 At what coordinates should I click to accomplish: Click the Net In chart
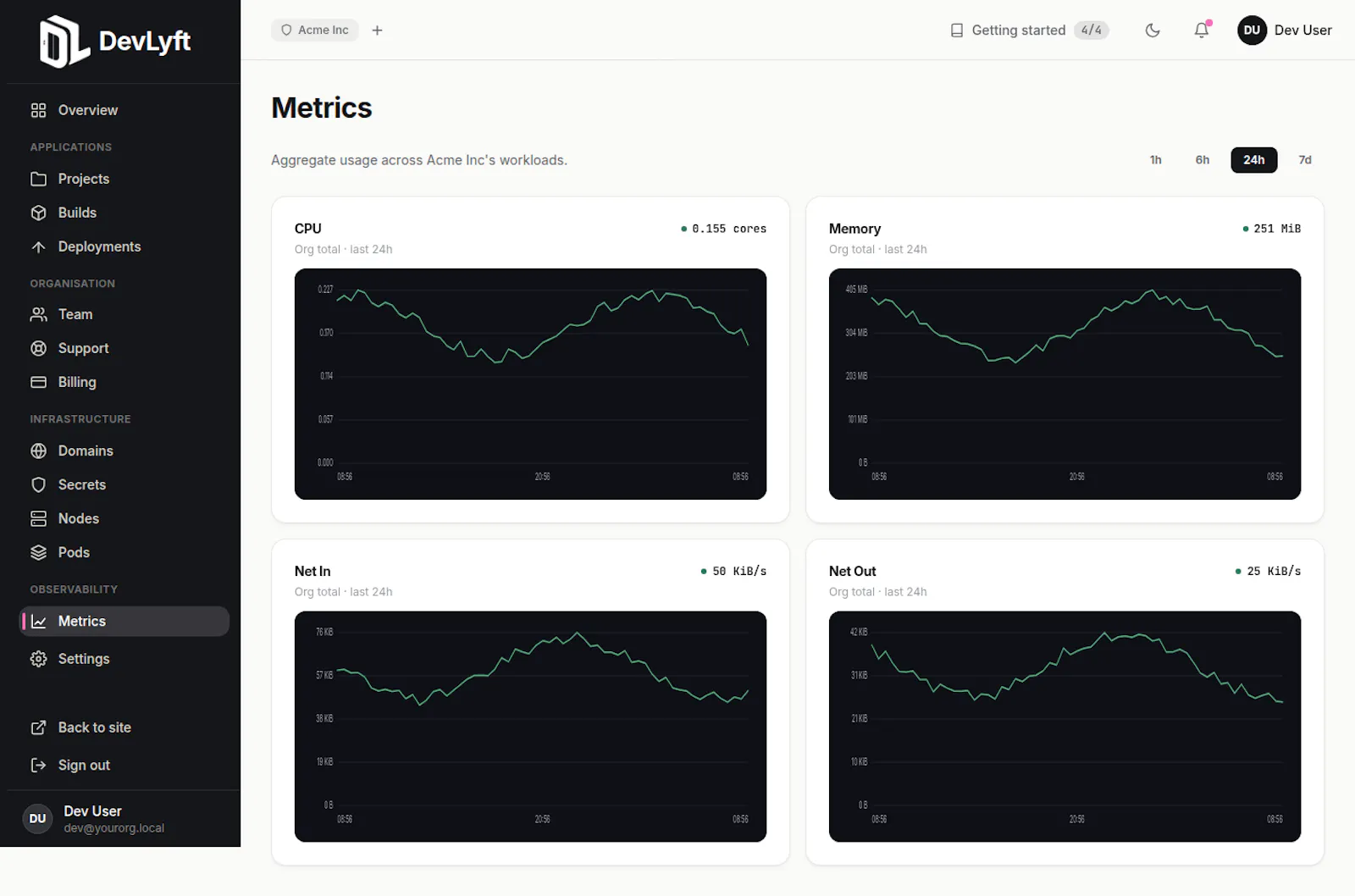point(530,727)
